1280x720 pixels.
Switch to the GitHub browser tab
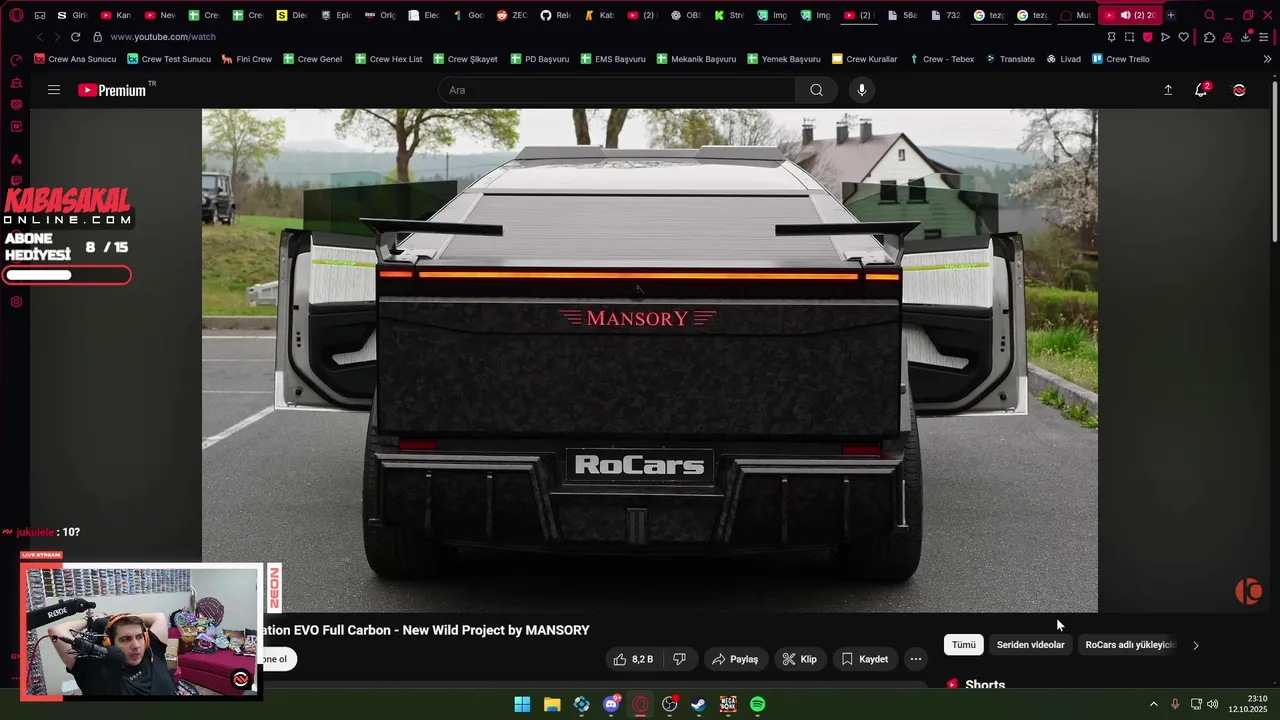556,15
